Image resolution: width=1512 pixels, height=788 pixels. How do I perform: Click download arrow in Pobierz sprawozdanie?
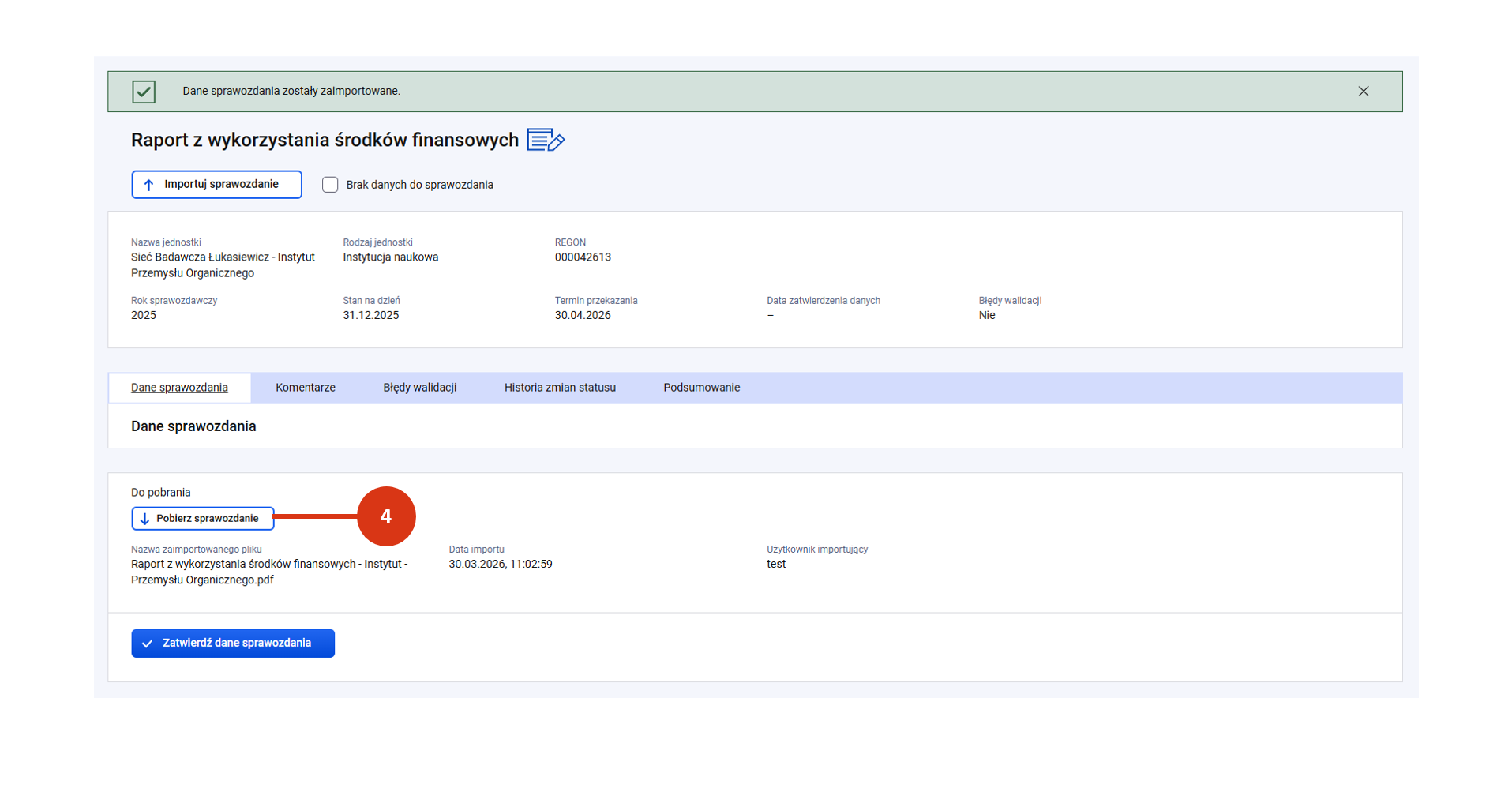(x=144, y=519)
